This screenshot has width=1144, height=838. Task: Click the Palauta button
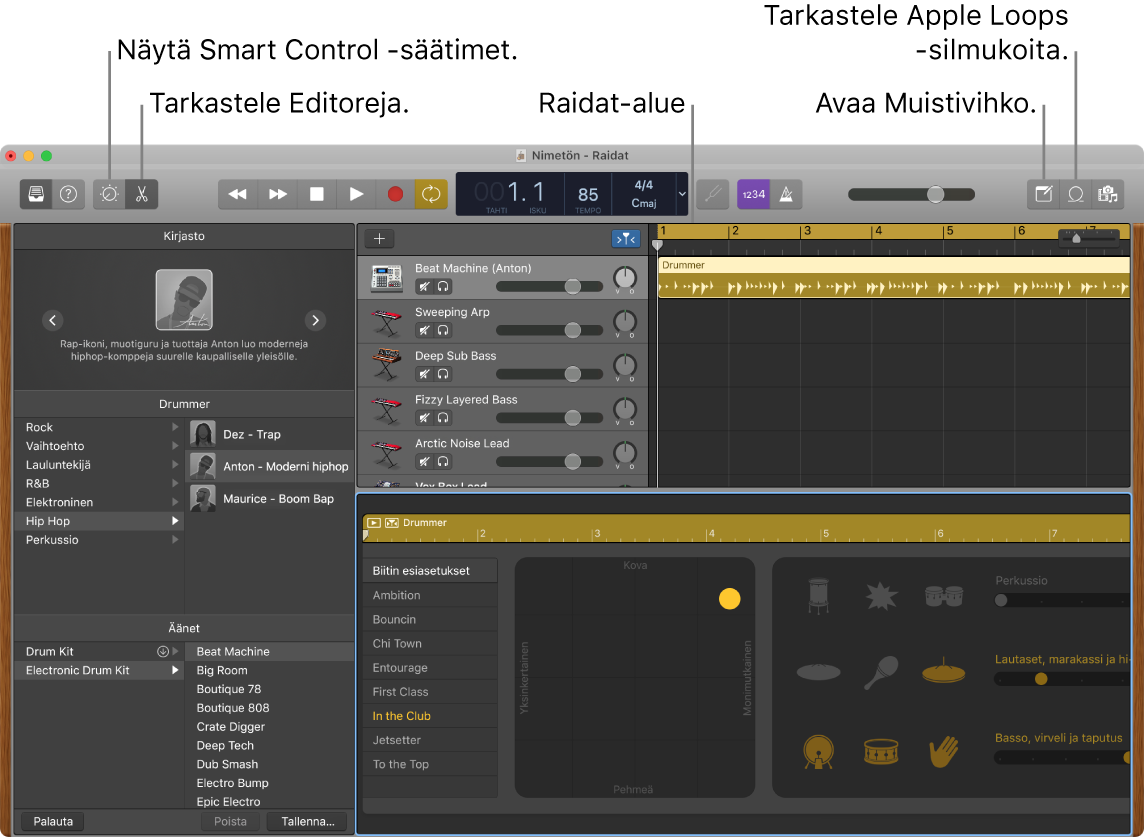[51, 821]
